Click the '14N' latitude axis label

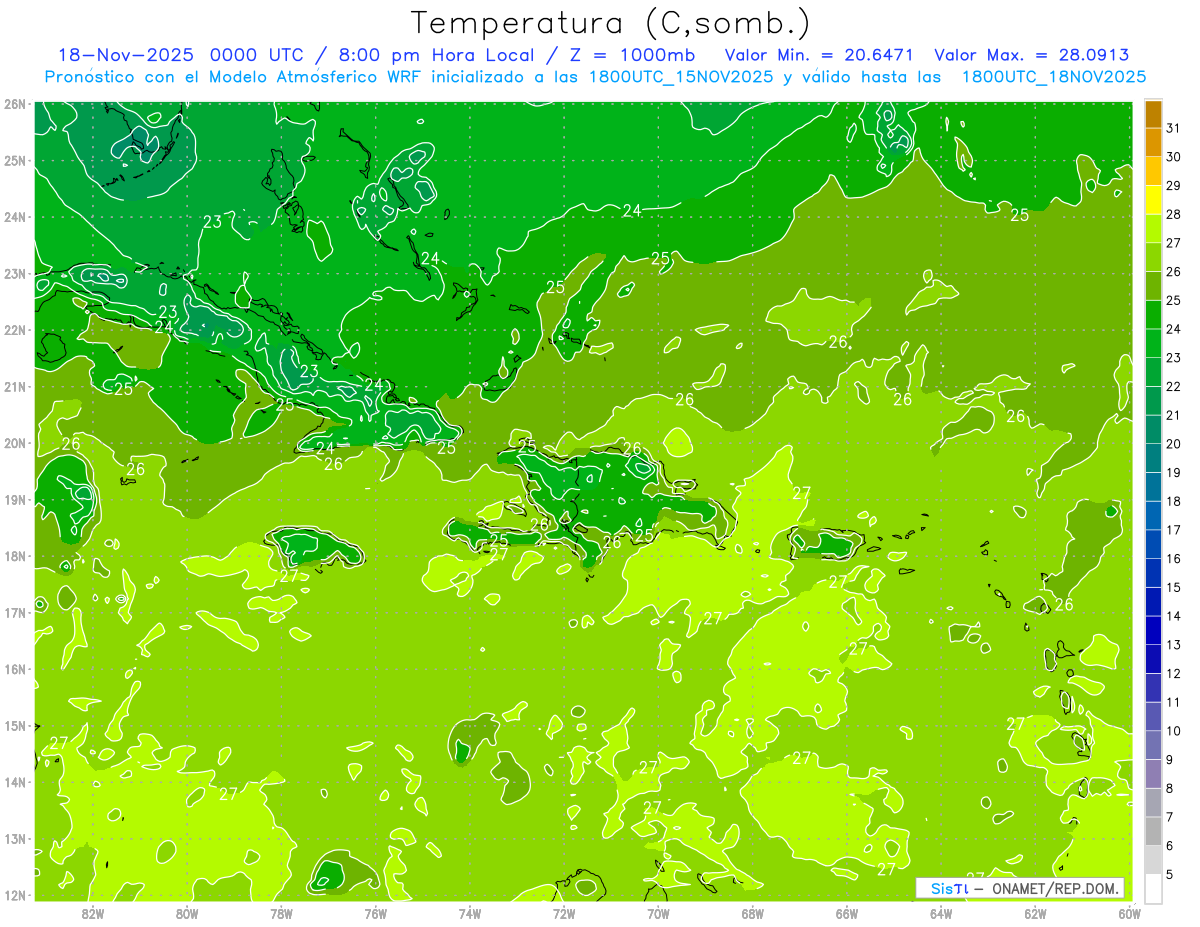(x=14, y=782)
